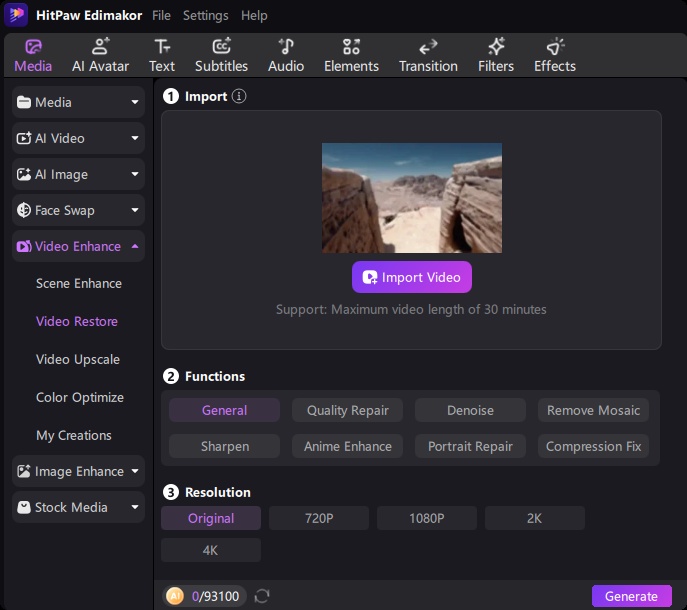687x610 pixels.
Task: Choose 4K resolution
Action: pyautogui.click(x=211, y=550)
